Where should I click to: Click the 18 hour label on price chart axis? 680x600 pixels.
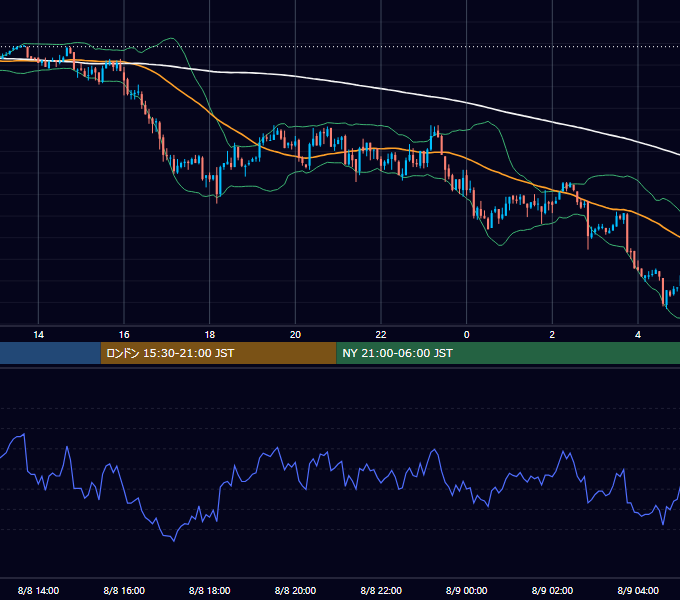coord(209,335)
